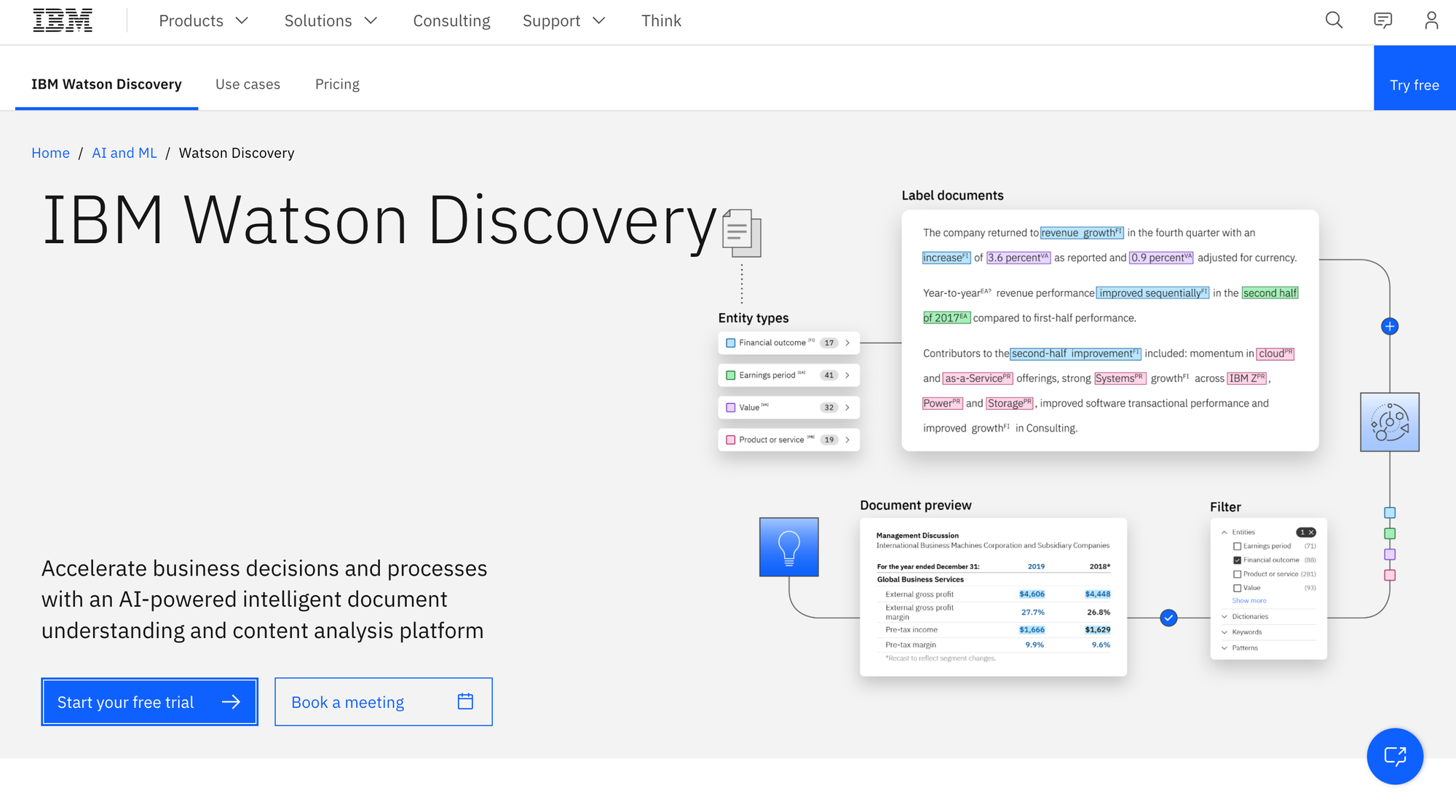1456x812 pixels.
Task: Click the Watson Discovery orbit tile
Action: (1390, 422)
